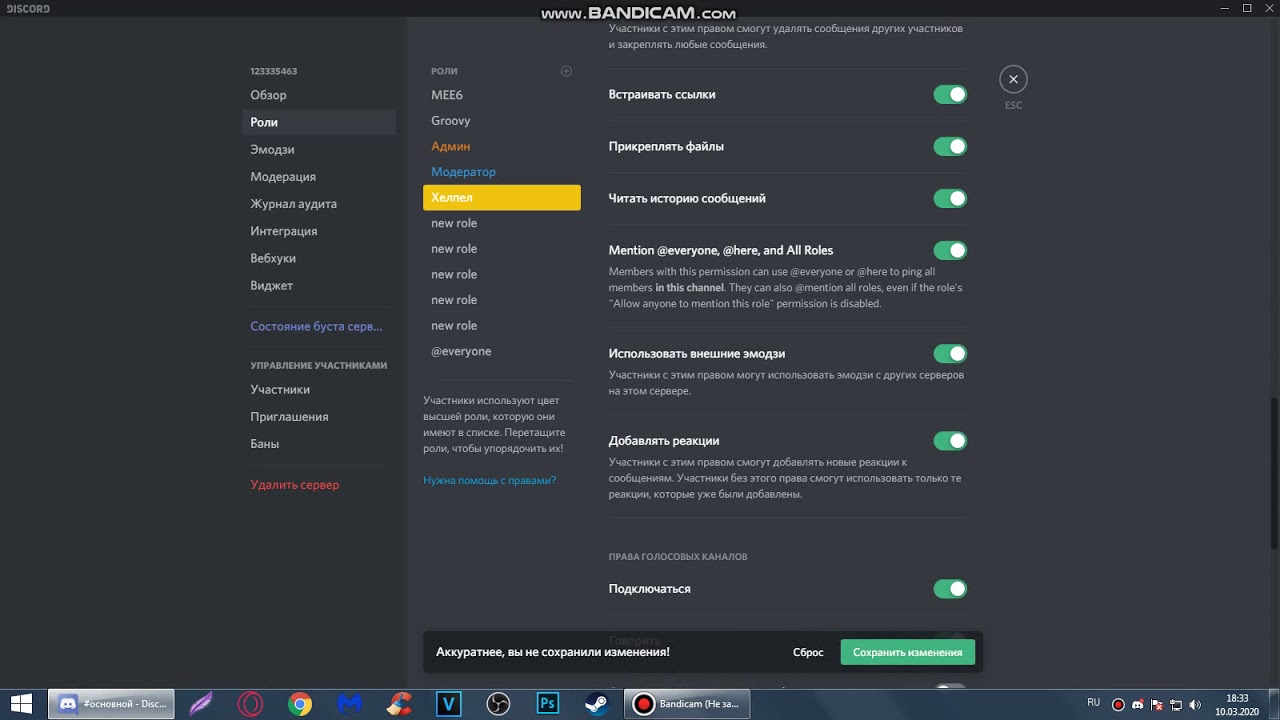Open Opera browser from taskbar
Image resolution: width=1280 pixels, height=720 pixels.
pos(250,704)
